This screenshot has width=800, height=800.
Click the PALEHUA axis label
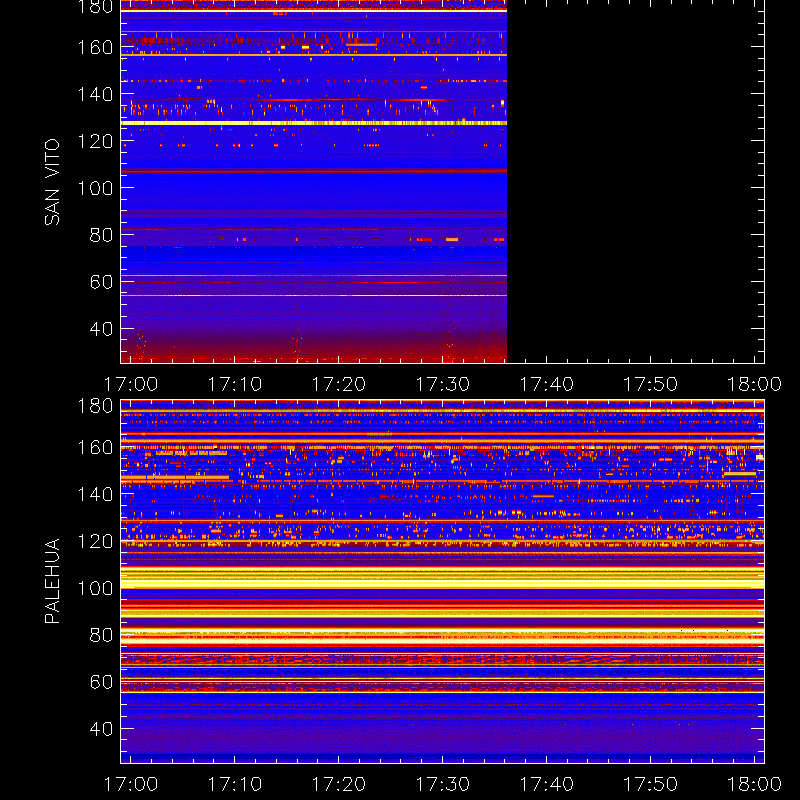pyautogui.click(x=52, y=581)
